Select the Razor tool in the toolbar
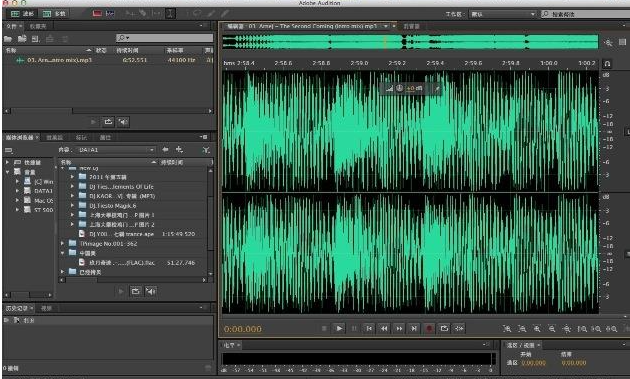The height and width of the screenshot is (379, 630). coord(143,14)
